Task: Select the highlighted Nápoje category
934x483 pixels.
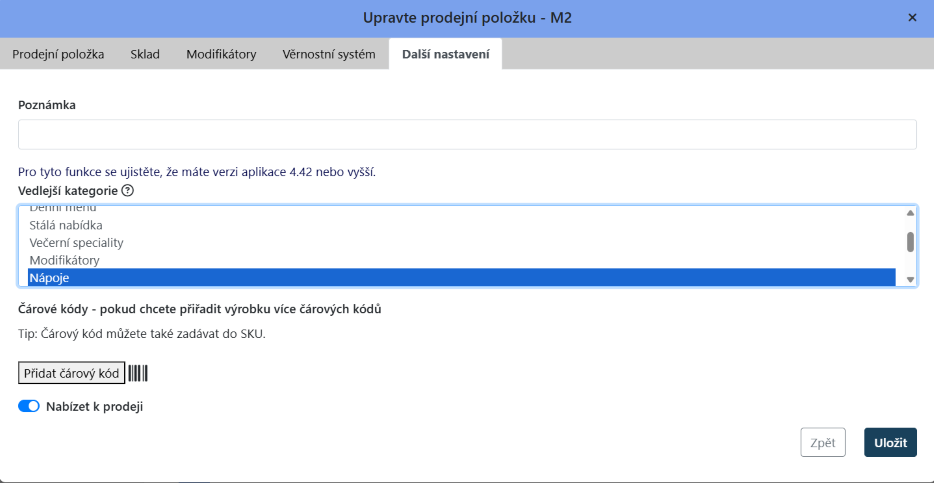Action: click(x=49, y=278)
